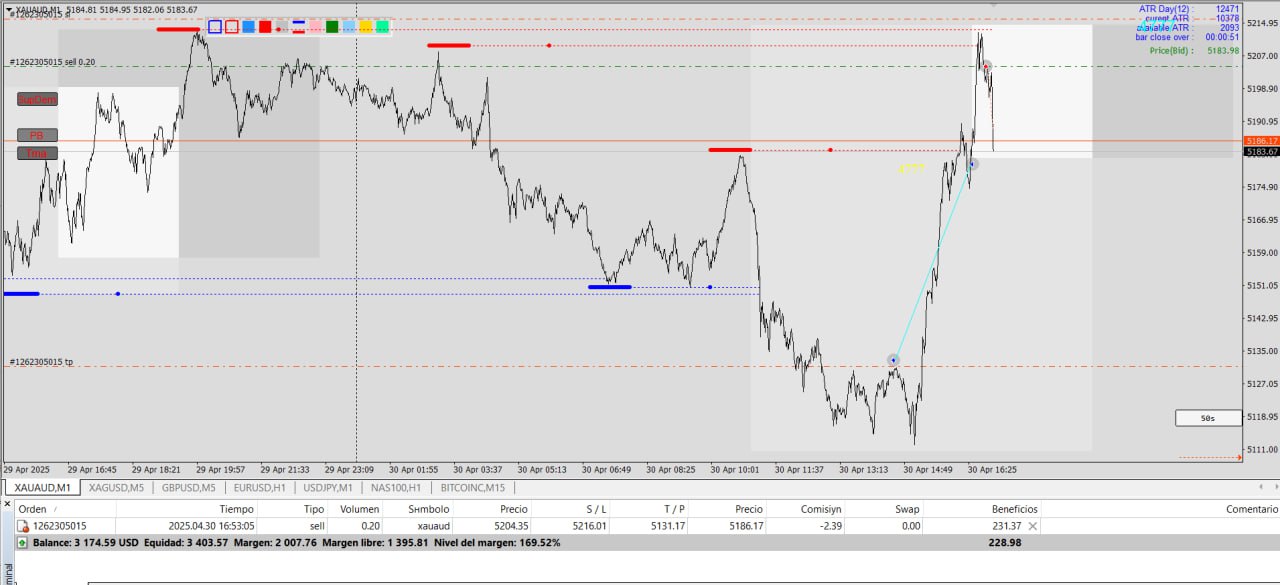Click the 50s timer button
Screen dimensions: 1280x585
(x=1207, y=418)
